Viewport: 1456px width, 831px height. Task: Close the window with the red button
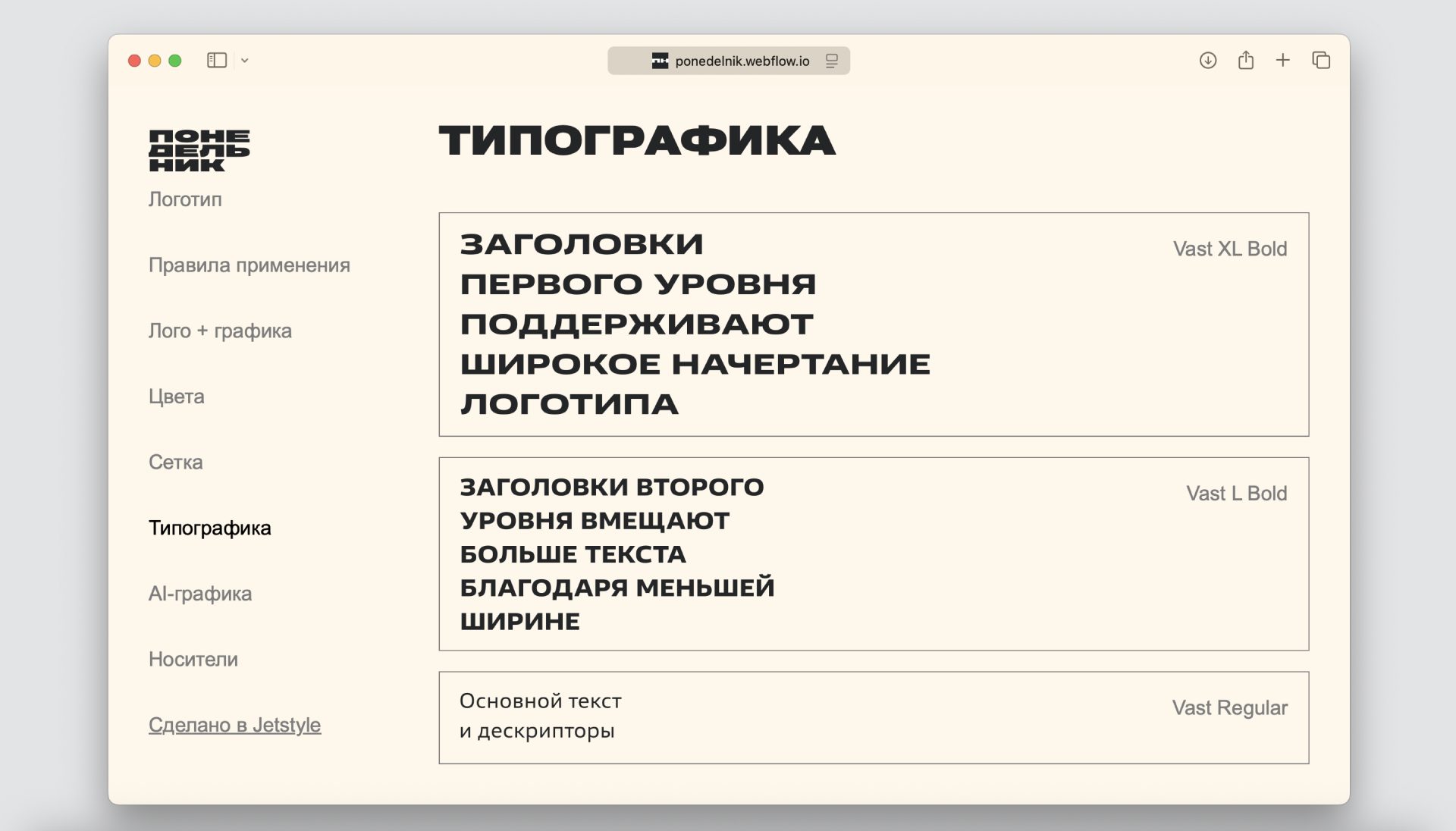pyautogui.click(x=134, y=61)
